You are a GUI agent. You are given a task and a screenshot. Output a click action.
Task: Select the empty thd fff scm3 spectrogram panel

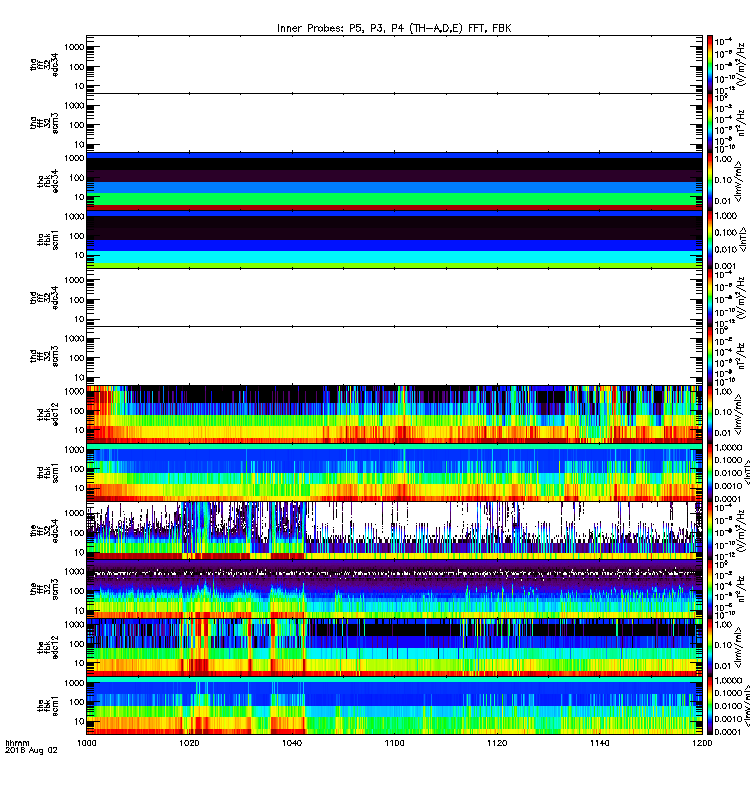(x=394, y=356)
